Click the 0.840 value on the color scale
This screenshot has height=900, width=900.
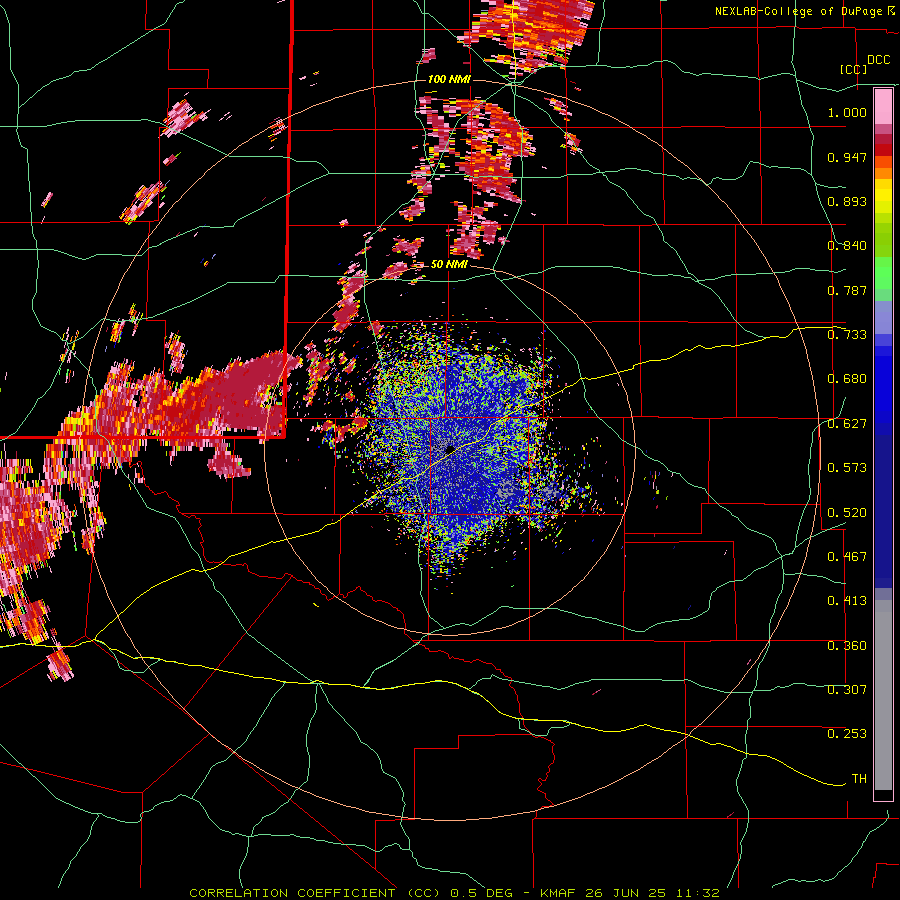coord(847,246)
